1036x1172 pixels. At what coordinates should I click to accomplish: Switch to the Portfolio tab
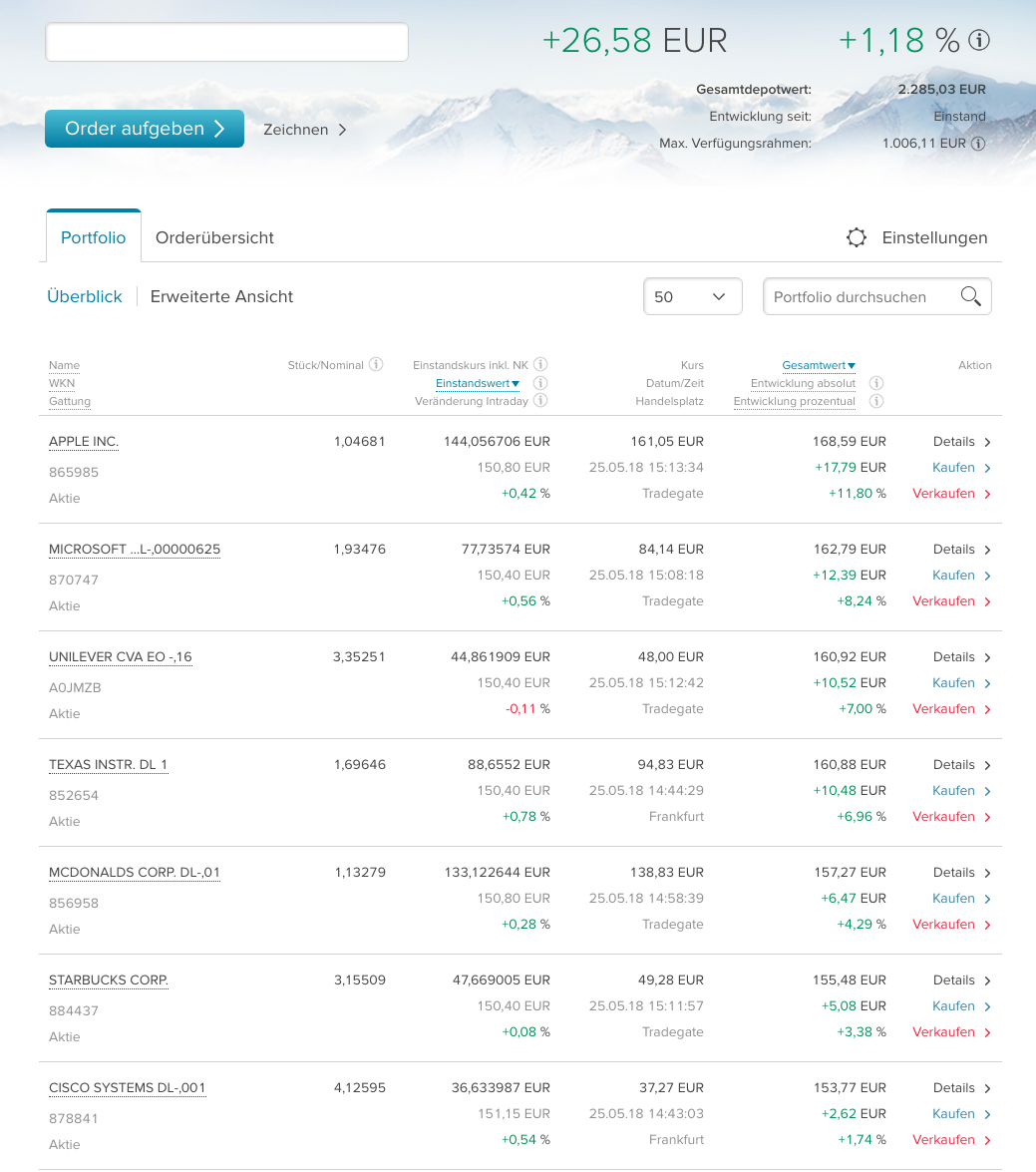click(x=94, y=237)
